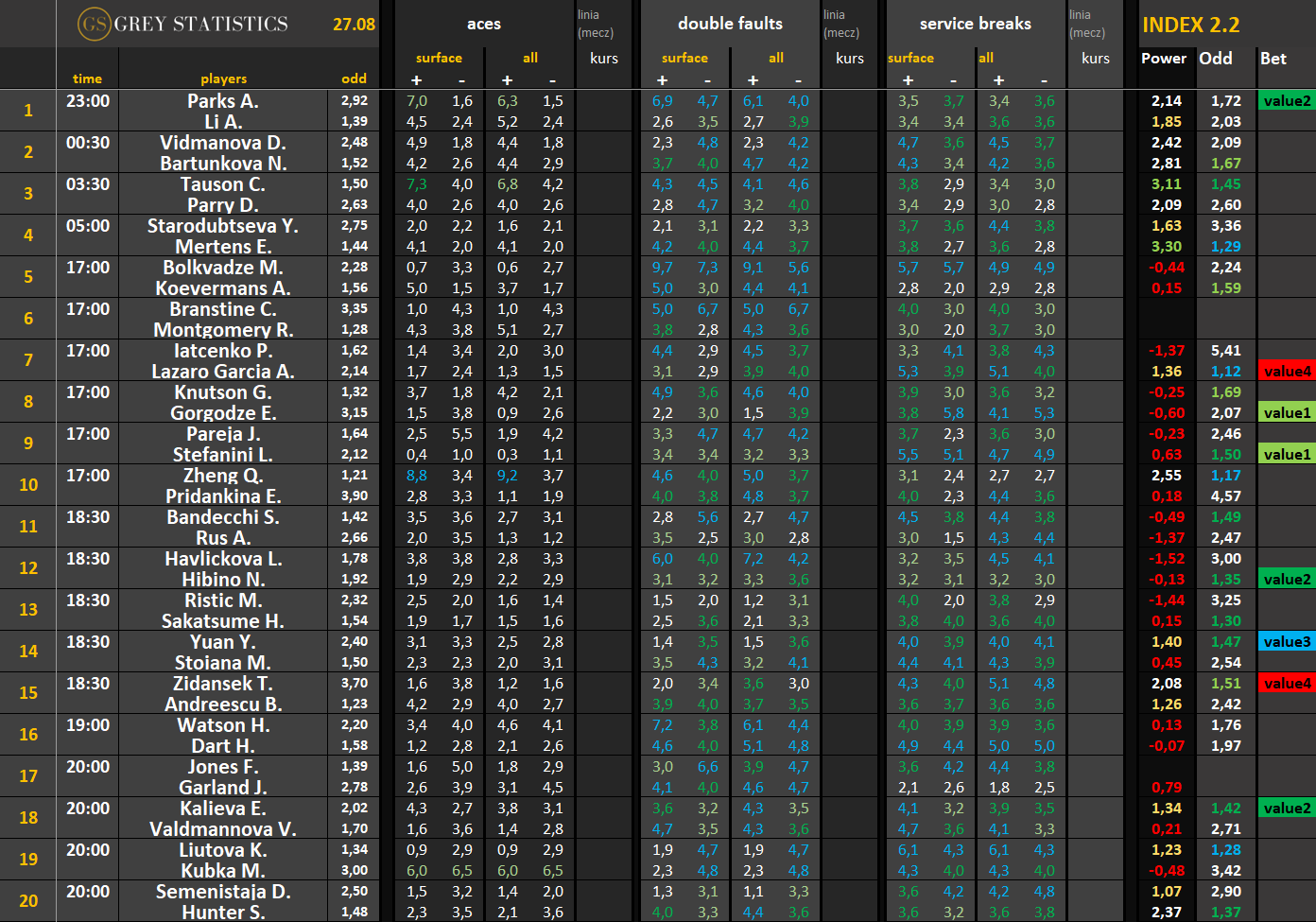The height and width of the screenshot is (922, 1316).
Task: Select player name Bolkvadze M.
Action: (223, 268)
